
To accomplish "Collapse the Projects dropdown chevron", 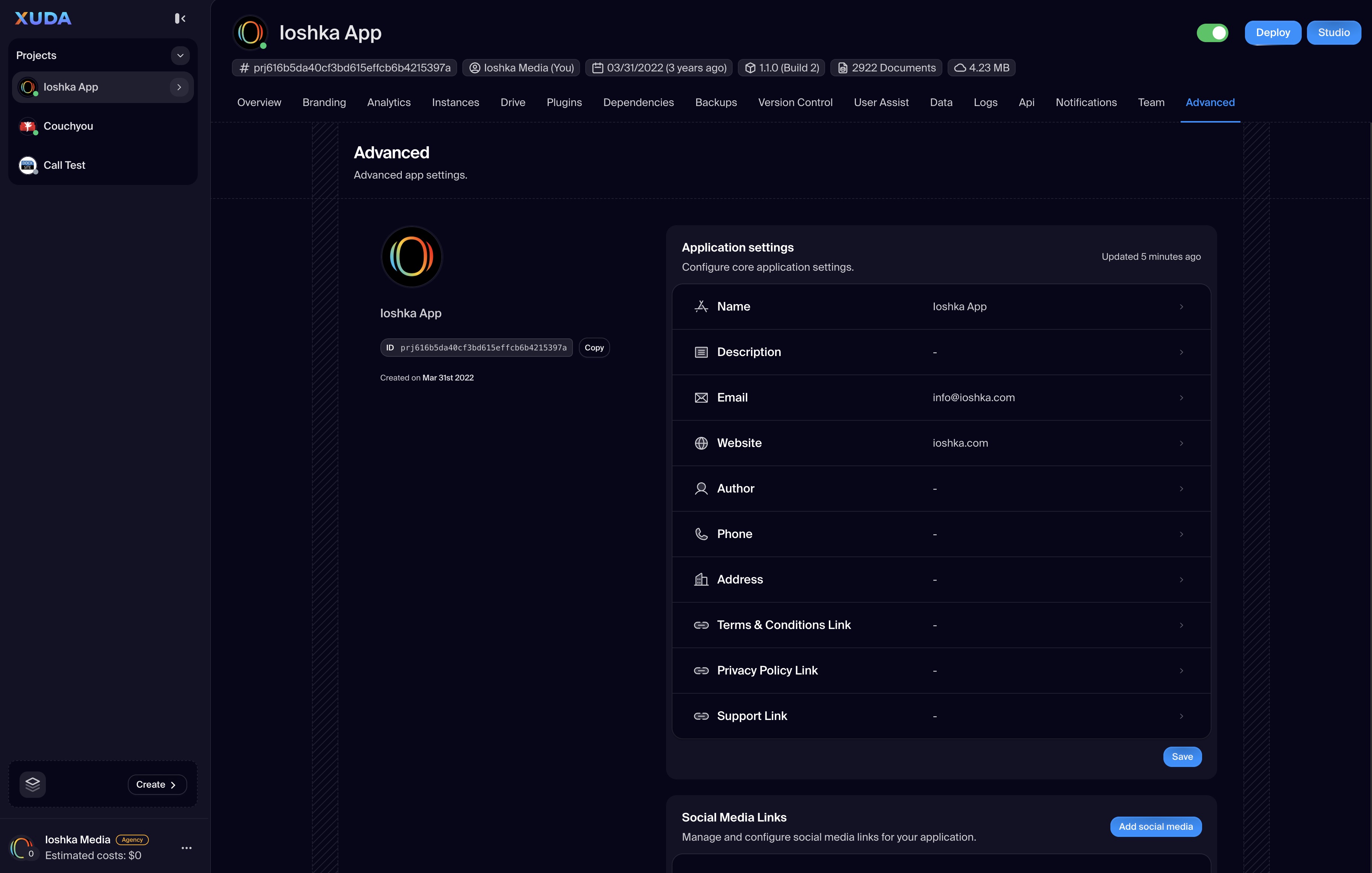I will coord(180,55).
